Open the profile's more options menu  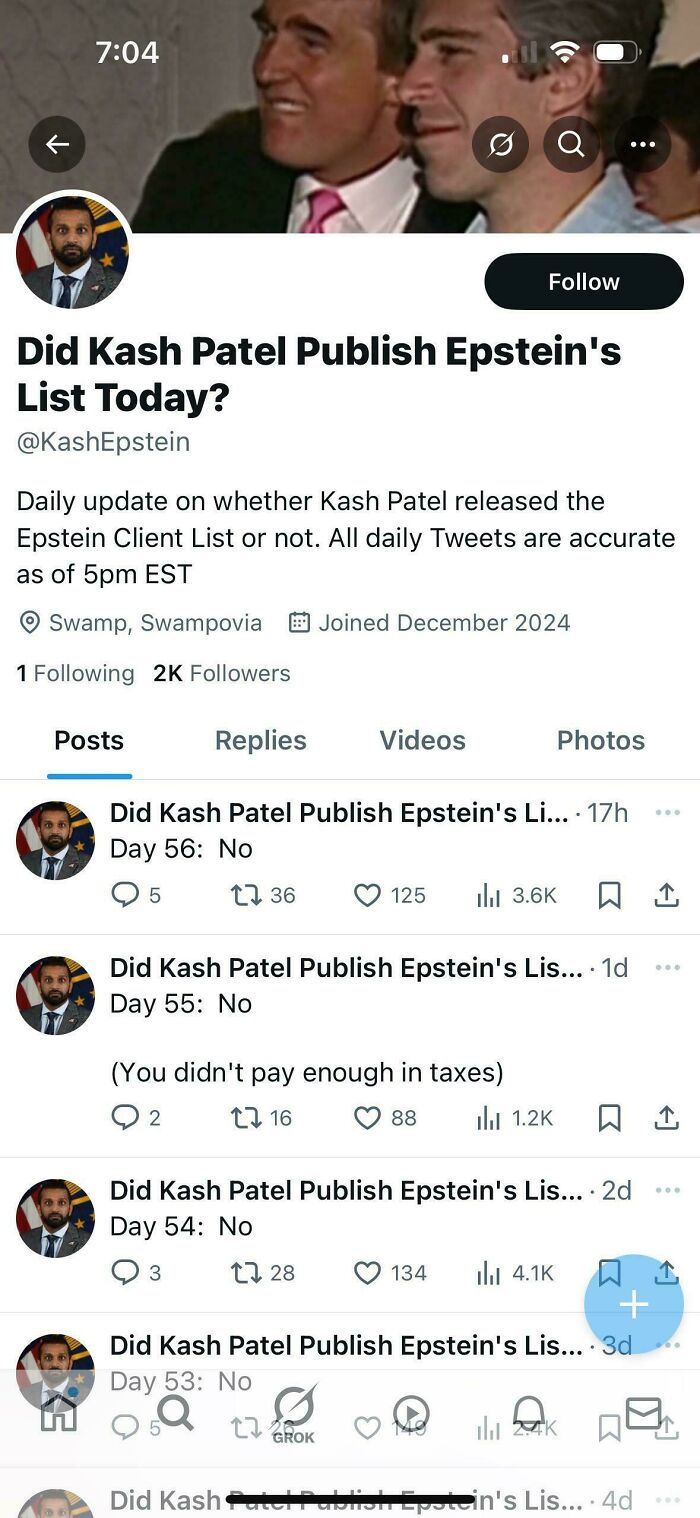643,144
